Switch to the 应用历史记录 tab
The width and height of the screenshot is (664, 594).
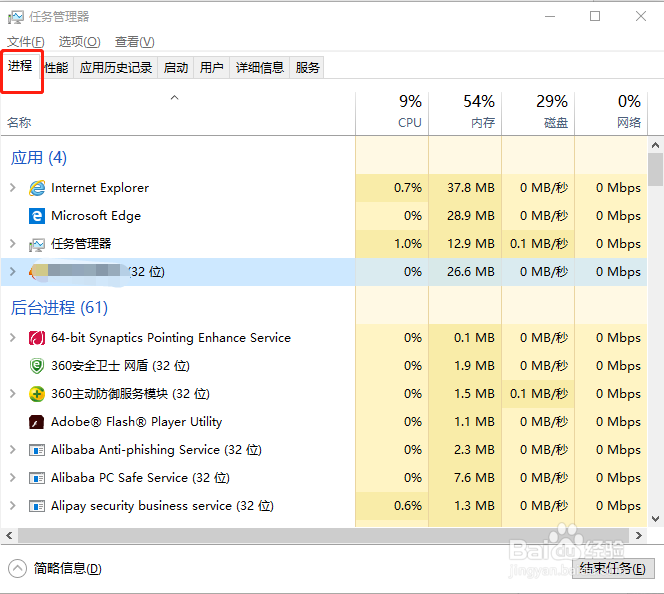(116, 67)
